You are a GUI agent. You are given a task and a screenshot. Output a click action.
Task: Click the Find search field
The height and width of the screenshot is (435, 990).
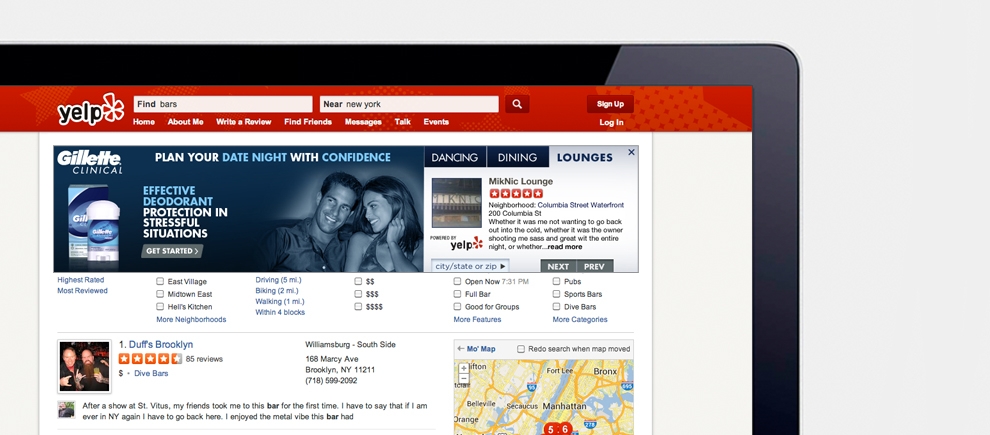223,104
